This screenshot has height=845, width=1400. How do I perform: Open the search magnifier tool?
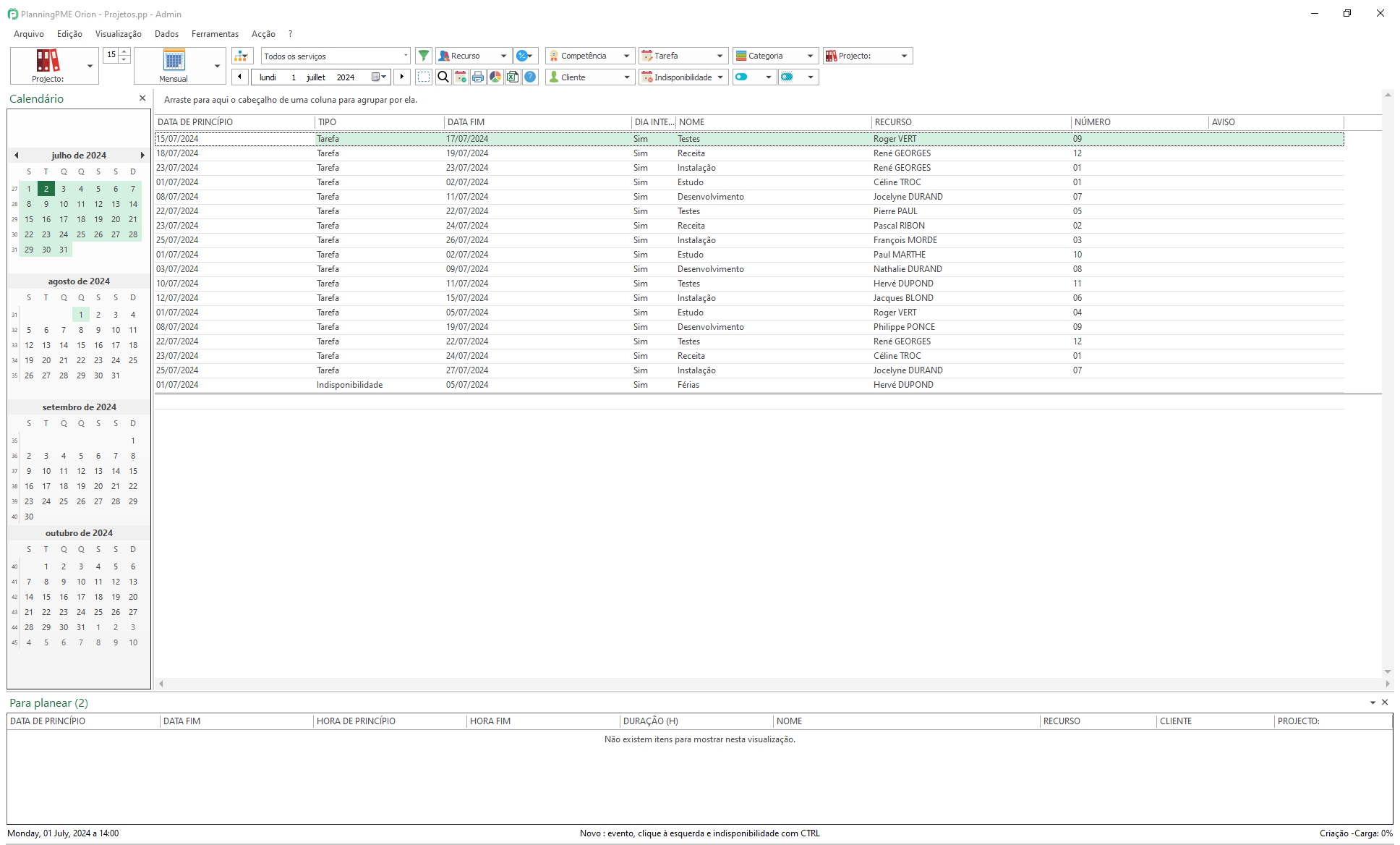(443, 77)
